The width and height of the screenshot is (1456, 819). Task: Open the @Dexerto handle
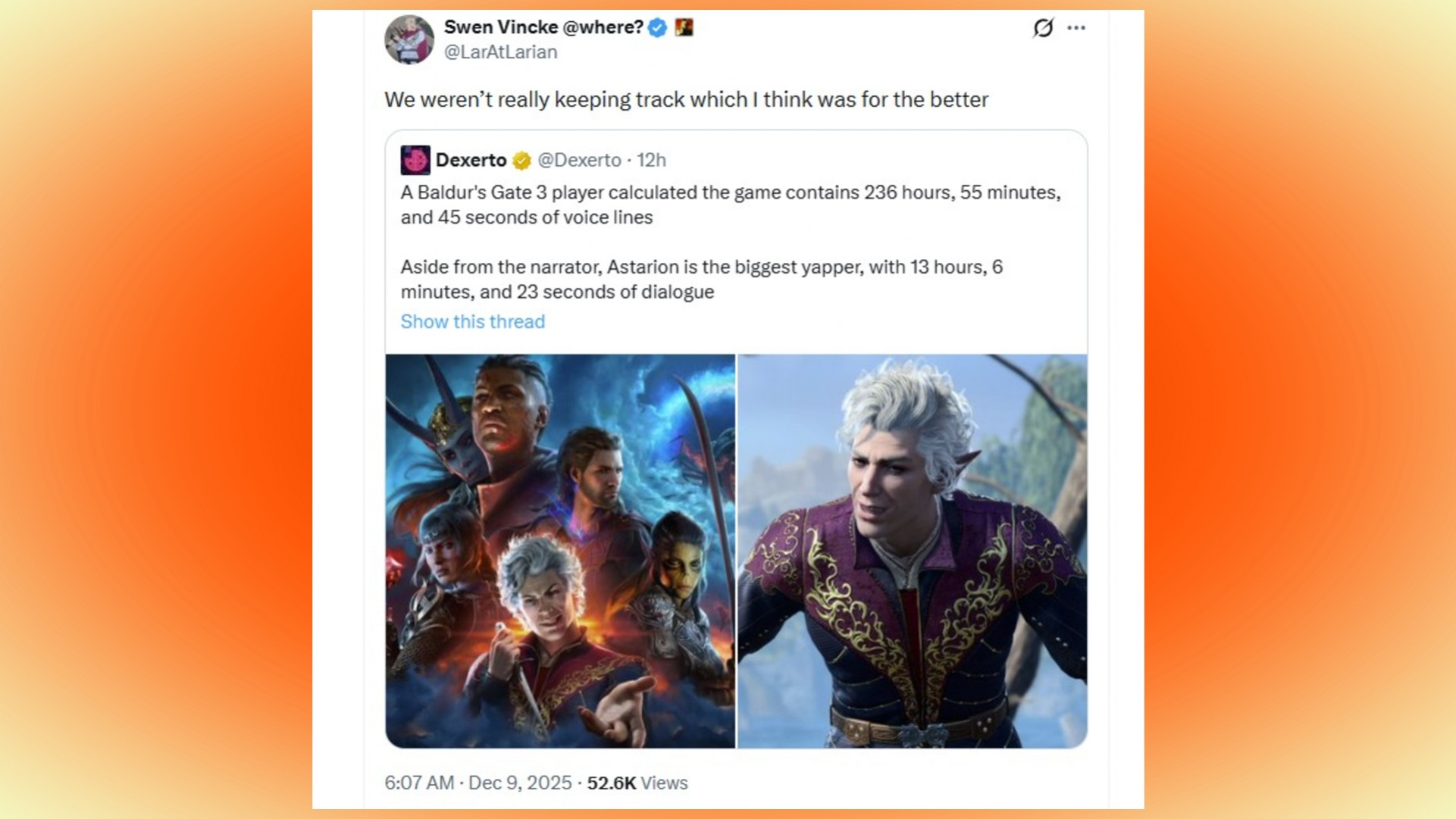(579, 161)
